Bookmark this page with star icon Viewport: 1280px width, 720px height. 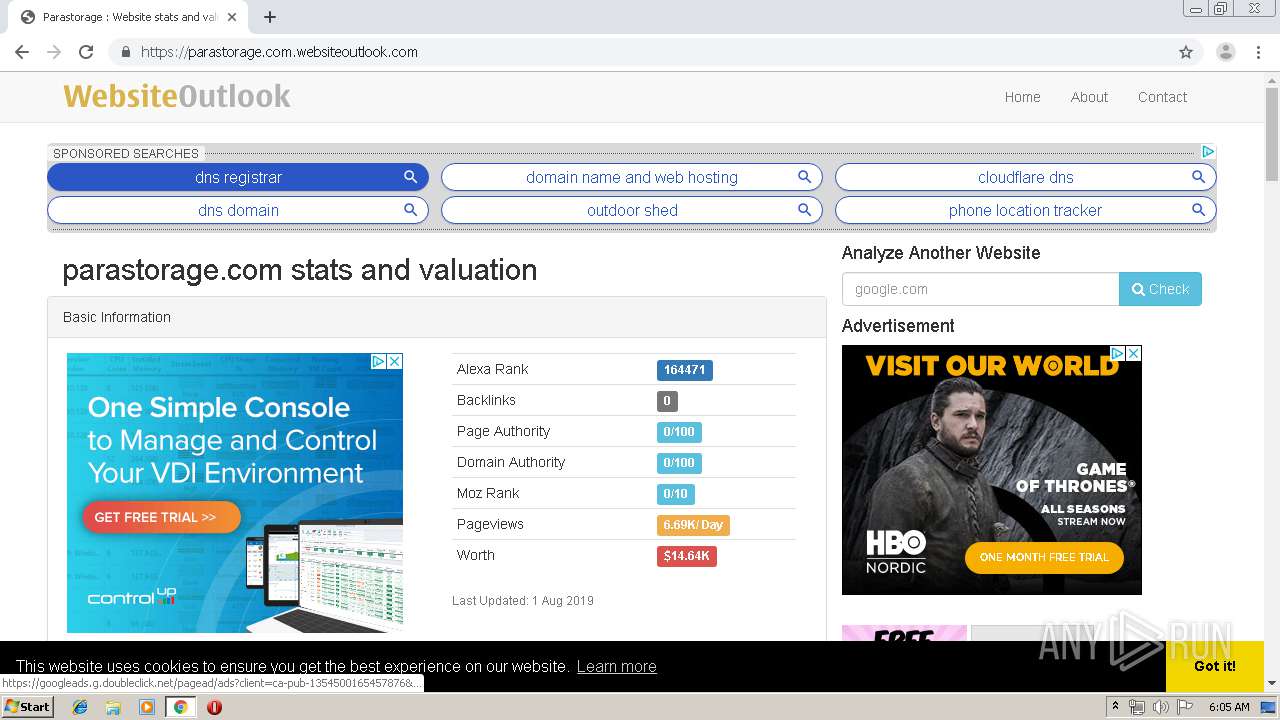point(1186,52)
